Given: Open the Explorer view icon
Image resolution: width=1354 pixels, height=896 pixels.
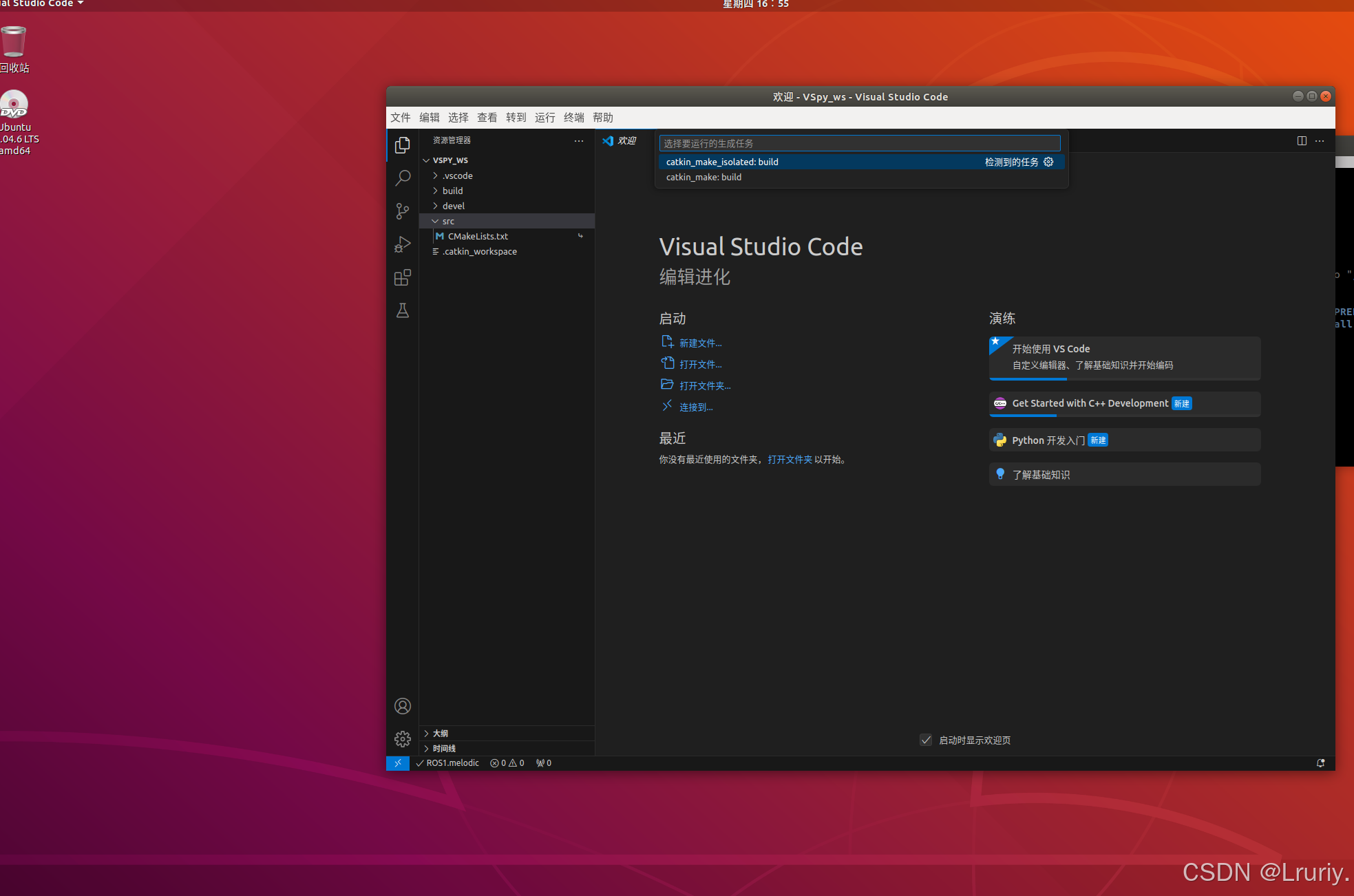Looking at the screenshot, I should (403, 145).
